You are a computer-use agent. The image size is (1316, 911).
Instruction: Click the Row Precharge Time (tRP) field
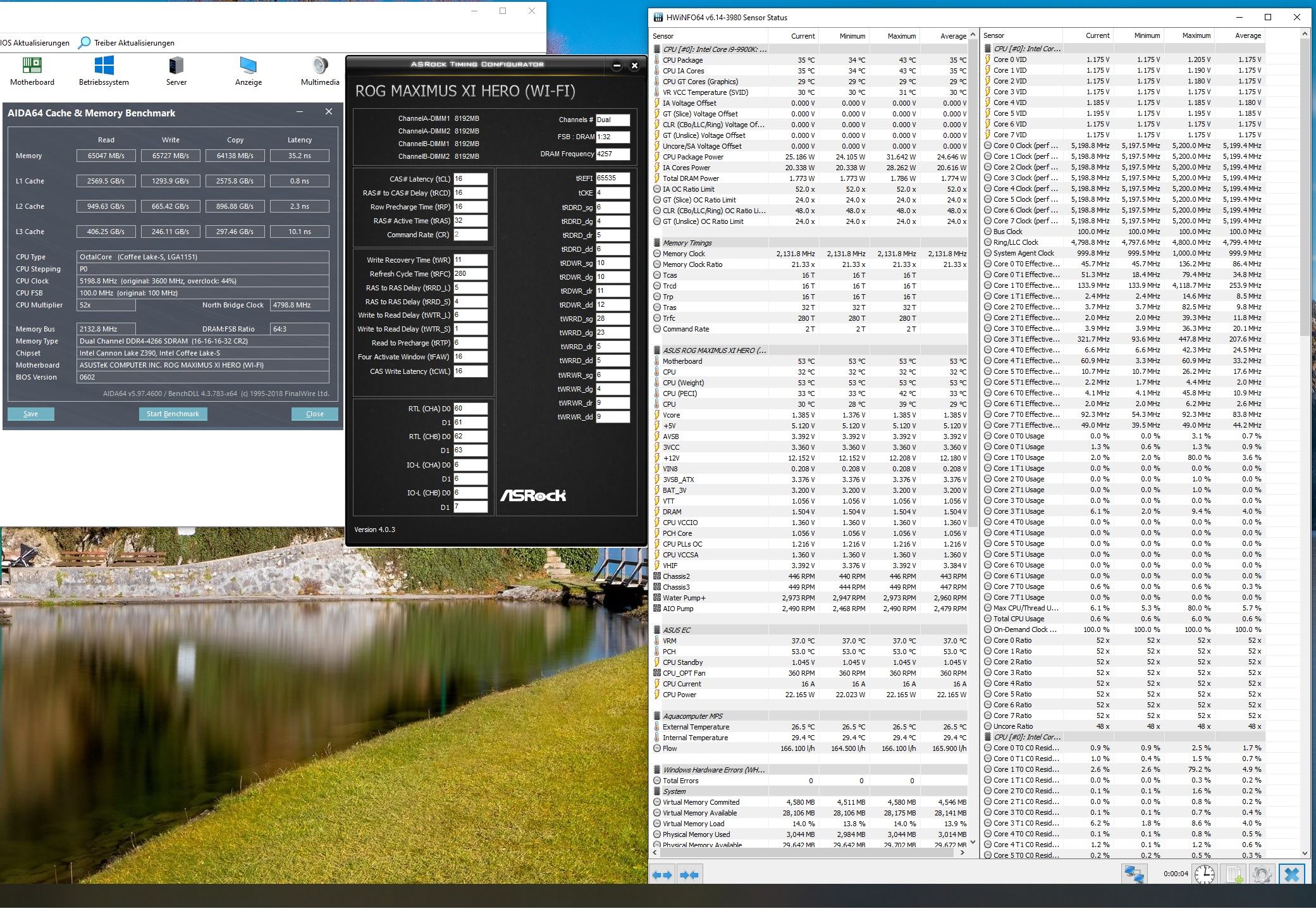click(x=470, y=207)
